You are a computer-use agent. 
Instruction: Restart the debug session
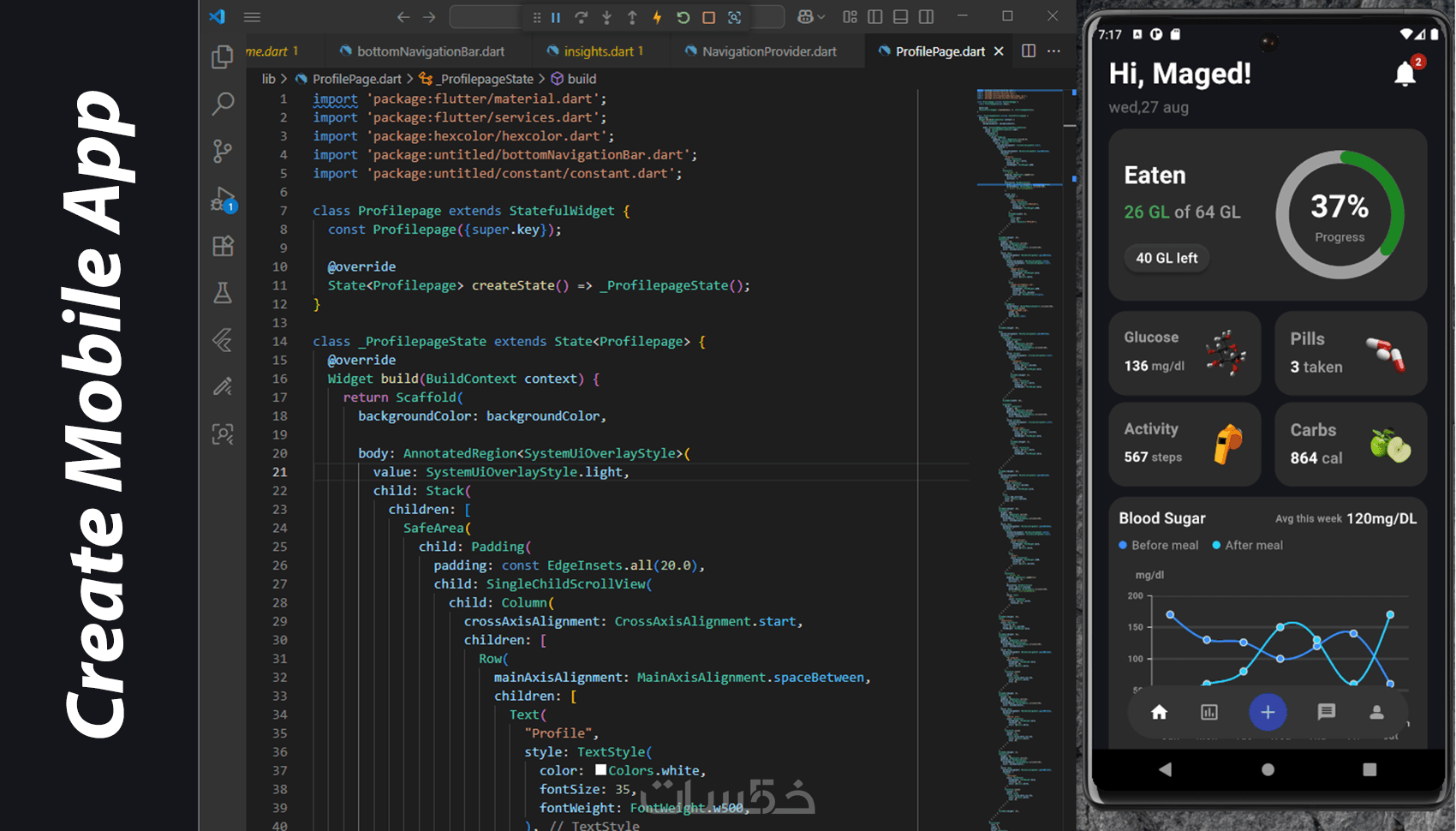pos(683,17)
